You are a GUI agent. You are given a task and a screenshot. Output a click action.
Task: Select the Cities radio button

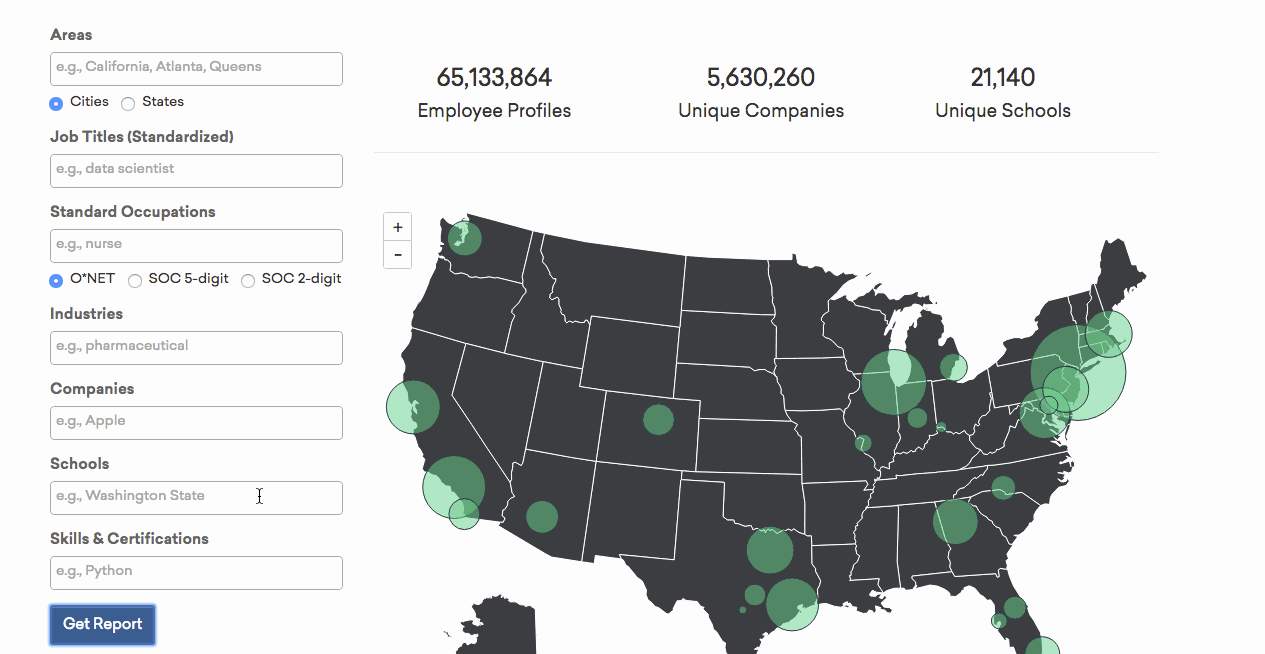(57, 103)
